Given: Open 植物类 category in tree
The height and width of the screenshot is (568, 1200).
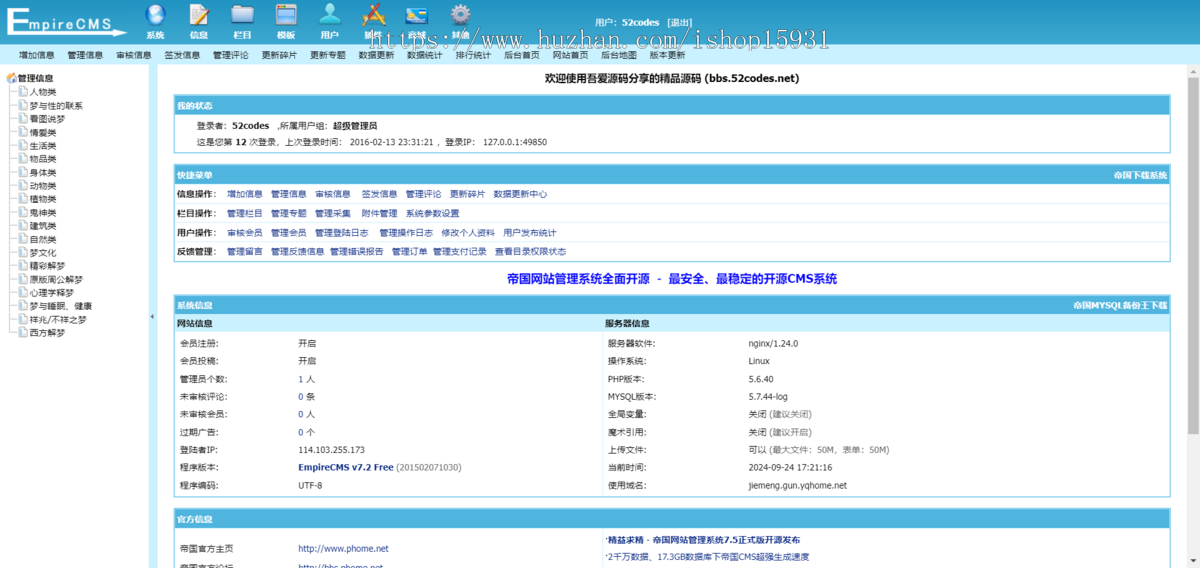Looking at the screenshot, I should (43, 199).
